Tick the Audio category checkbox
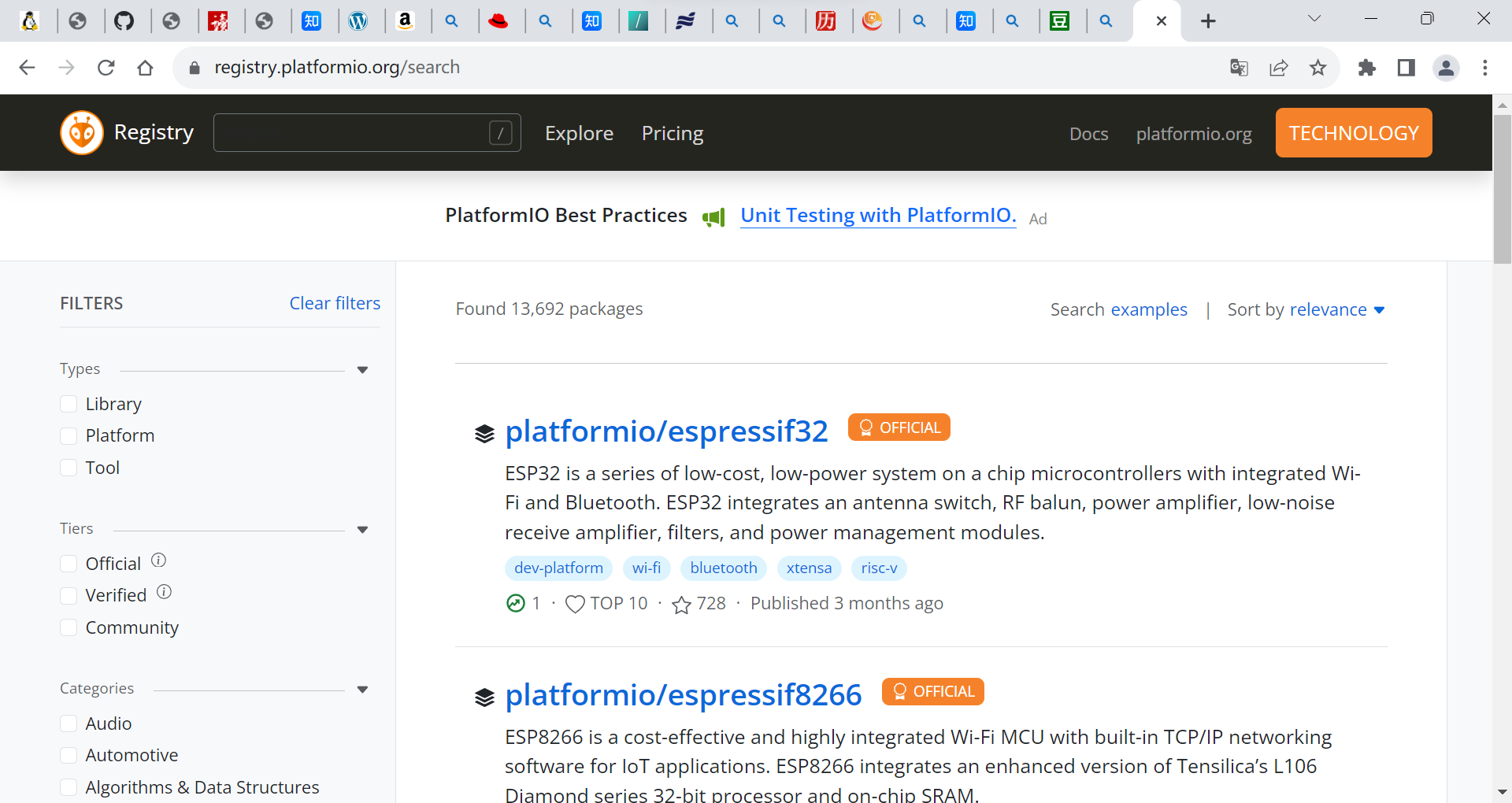This screenshot has width=1512, height=803. [69, 723]
